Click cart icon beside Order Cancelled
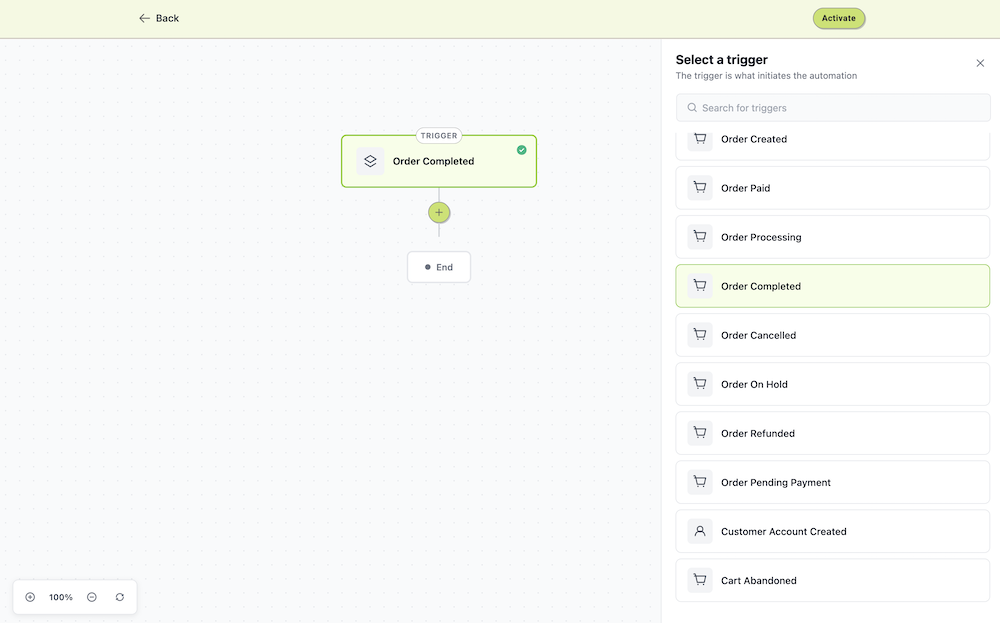The image size is (1000, 623). [x=700, y=335]
